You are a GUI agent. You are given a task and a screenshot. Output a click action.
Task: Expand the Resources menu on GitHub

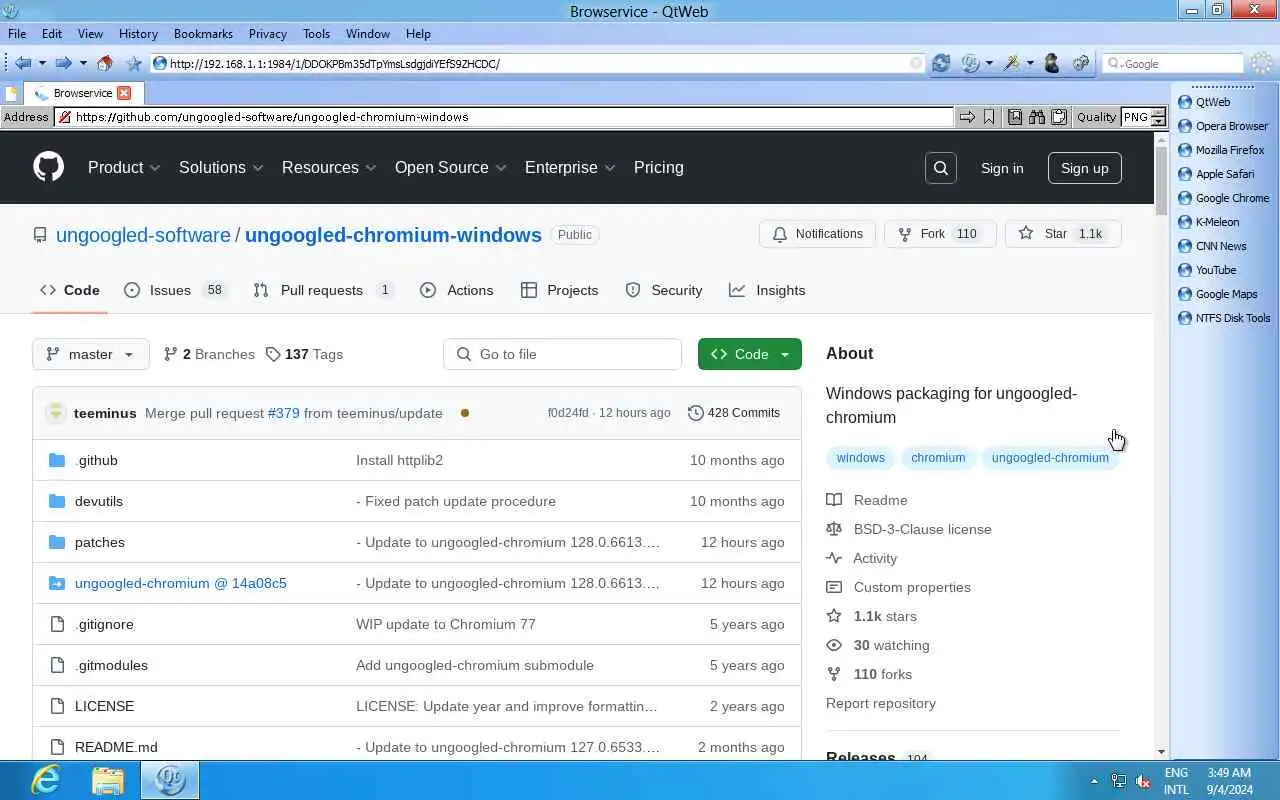[329, 167]
